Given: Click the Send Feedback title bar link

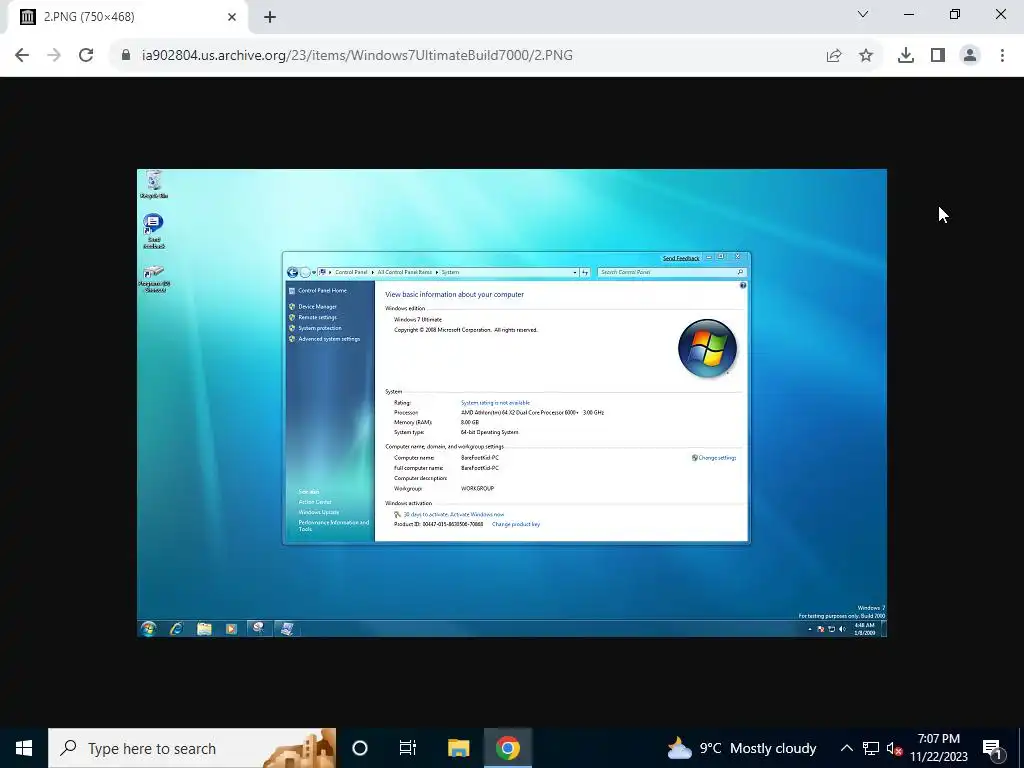Looking at the screenshot, I should coord(680,259).
